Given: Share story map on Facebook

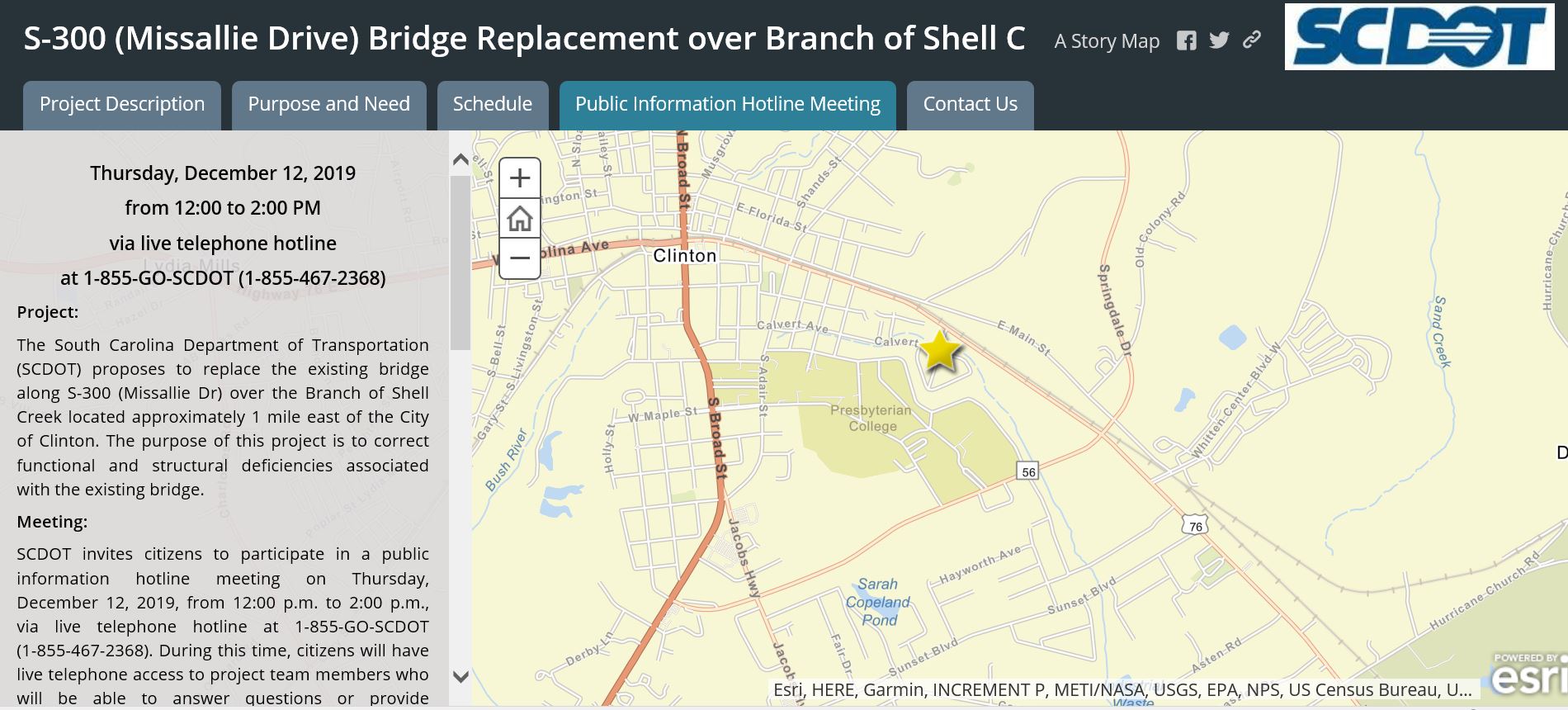Looking at the screenshot, I should (1186, 40).
